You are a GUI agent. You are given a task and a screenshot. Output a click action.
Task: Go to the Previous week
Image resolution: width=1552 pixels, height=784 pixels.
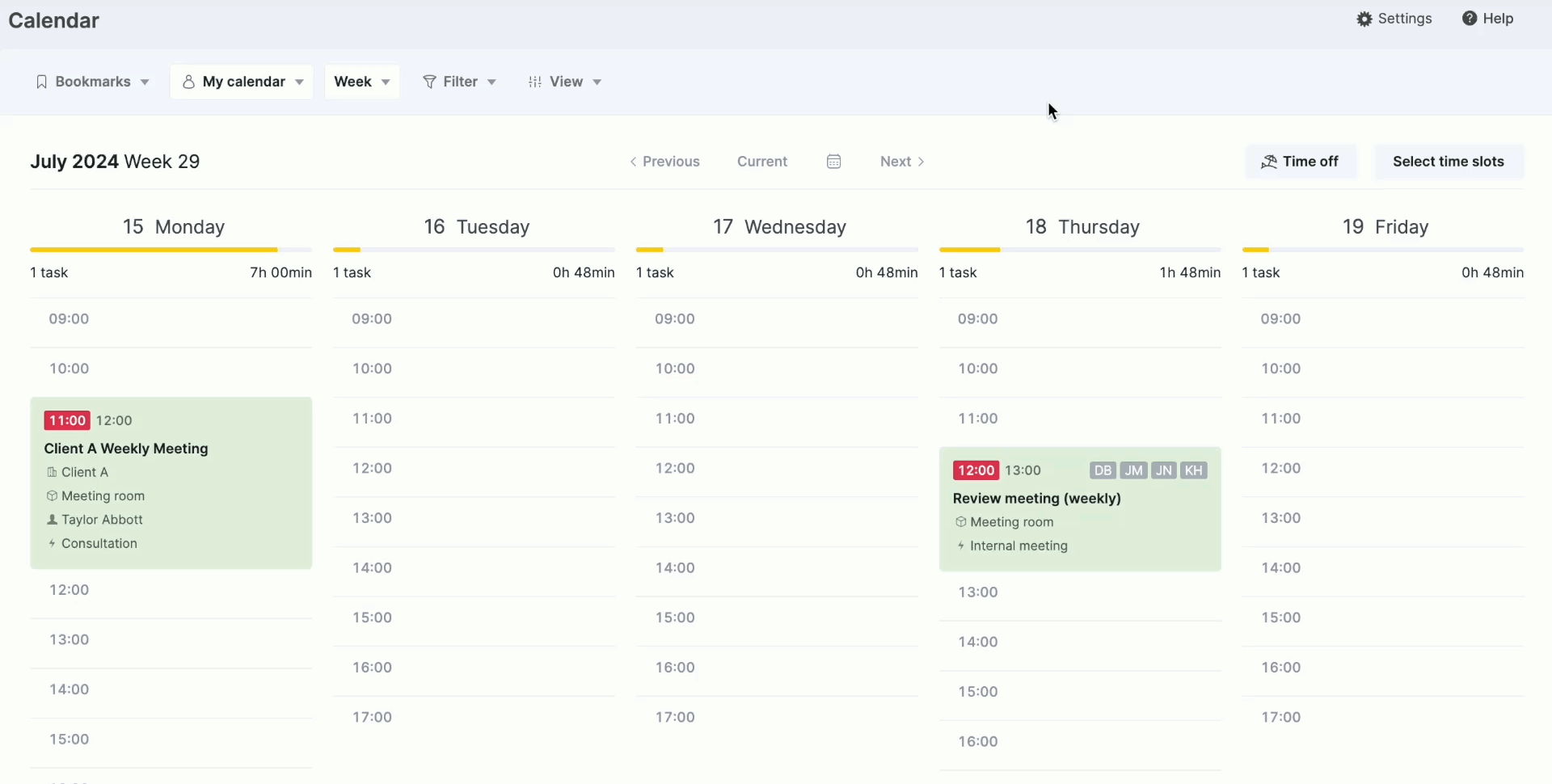pyautogui.click(x=664, y=162)
